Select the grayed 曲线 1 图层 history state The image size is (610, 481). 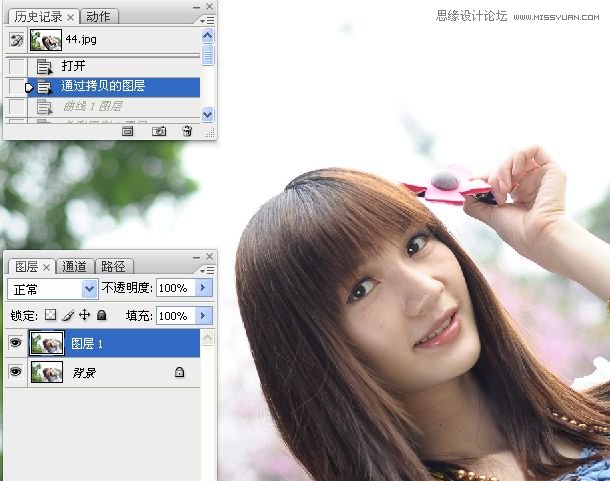[x=114, y=106]
